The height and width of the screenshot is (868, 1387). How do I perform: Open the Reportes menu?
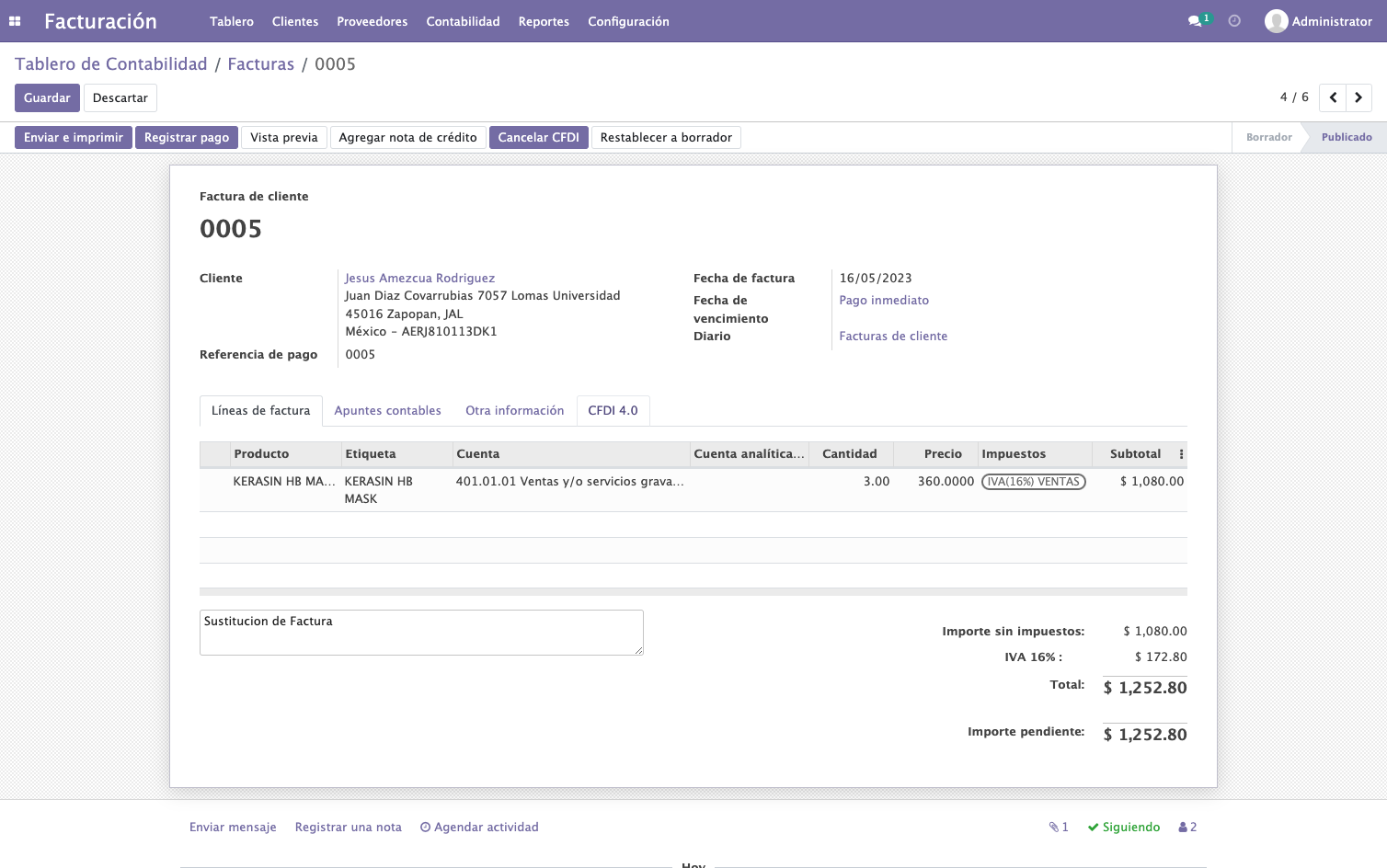(x=544, y=21)
